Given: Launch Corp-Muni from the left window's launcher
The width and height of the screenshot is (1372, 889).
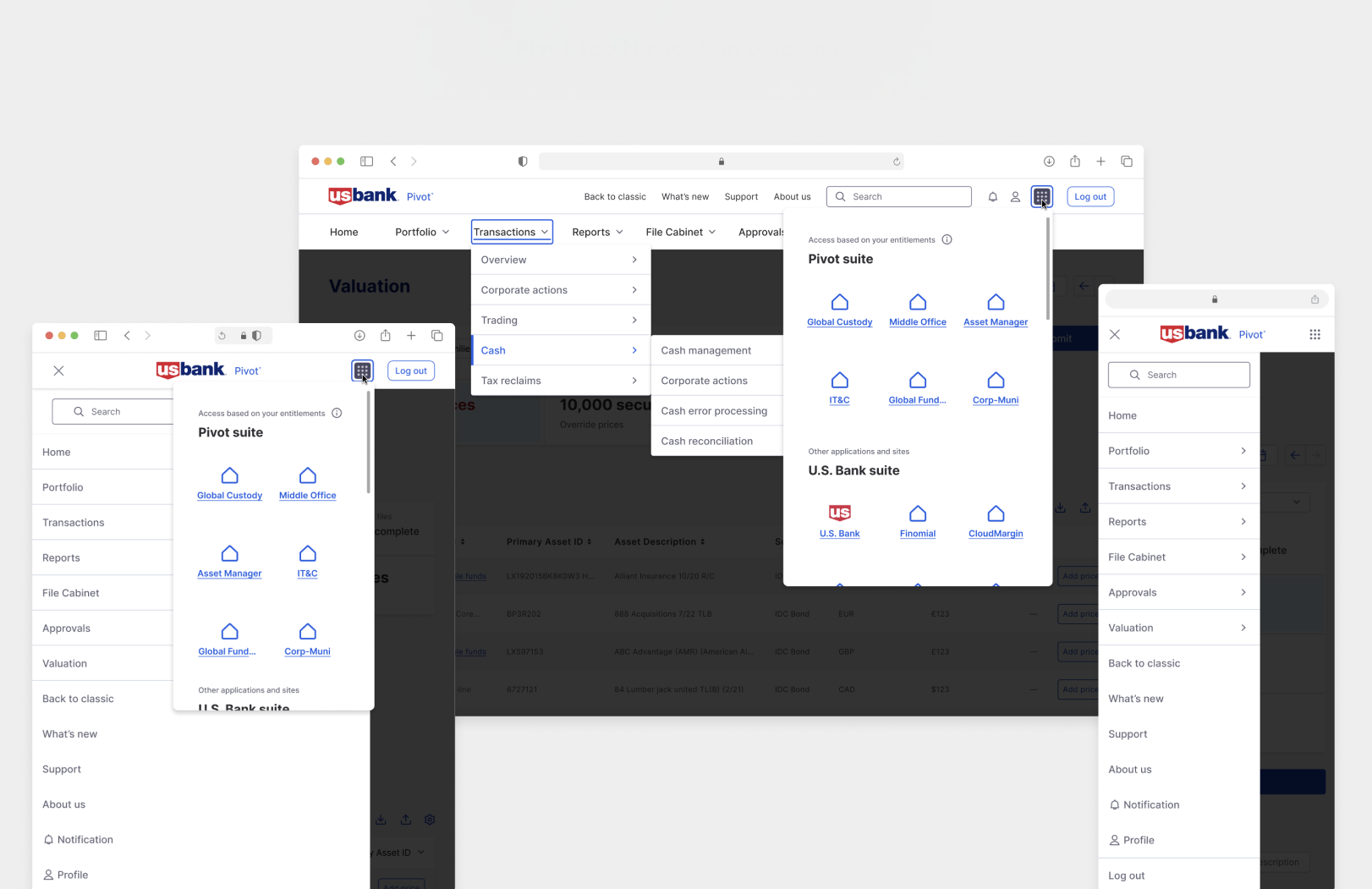Looking at the screenshot, I should [308, 639].
